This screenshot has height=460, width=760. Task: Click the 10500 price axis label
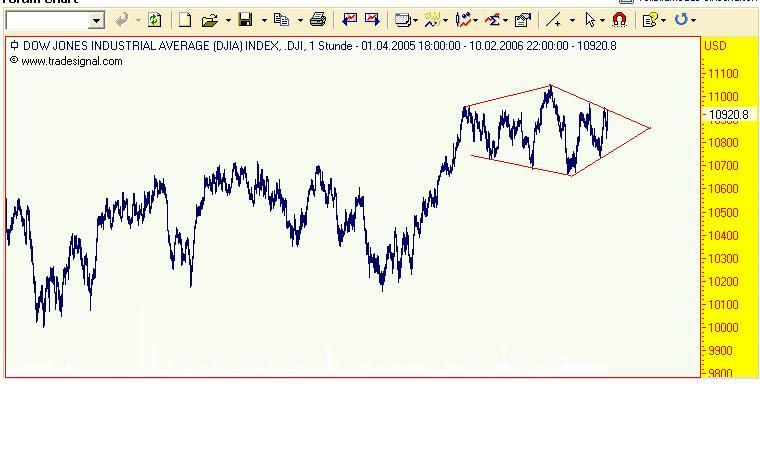coord(723,213)
